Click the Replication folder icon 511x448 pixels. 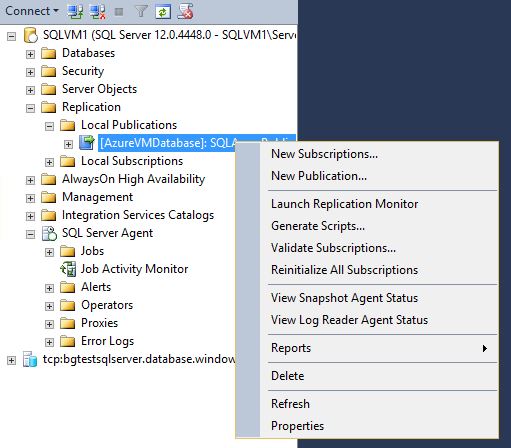pyautogui.click(x=49, y=107)
